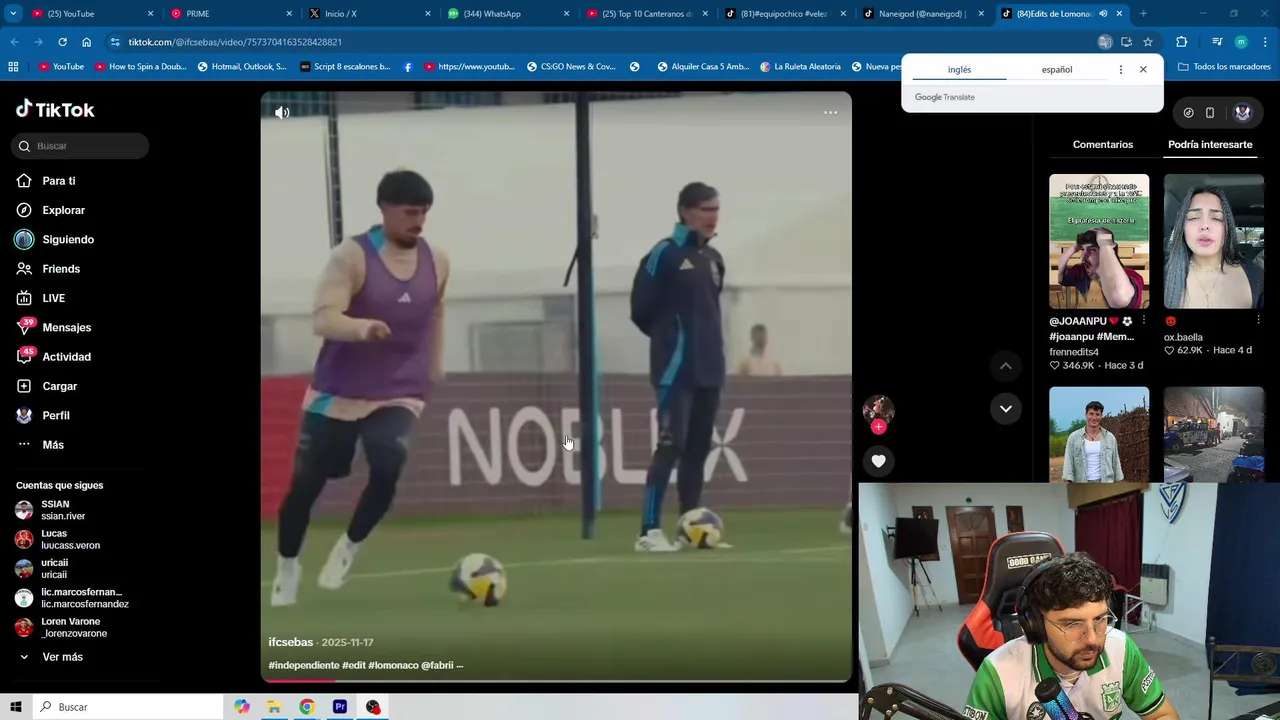Open Chrome profile avatar 'm'

point(1241,42)
